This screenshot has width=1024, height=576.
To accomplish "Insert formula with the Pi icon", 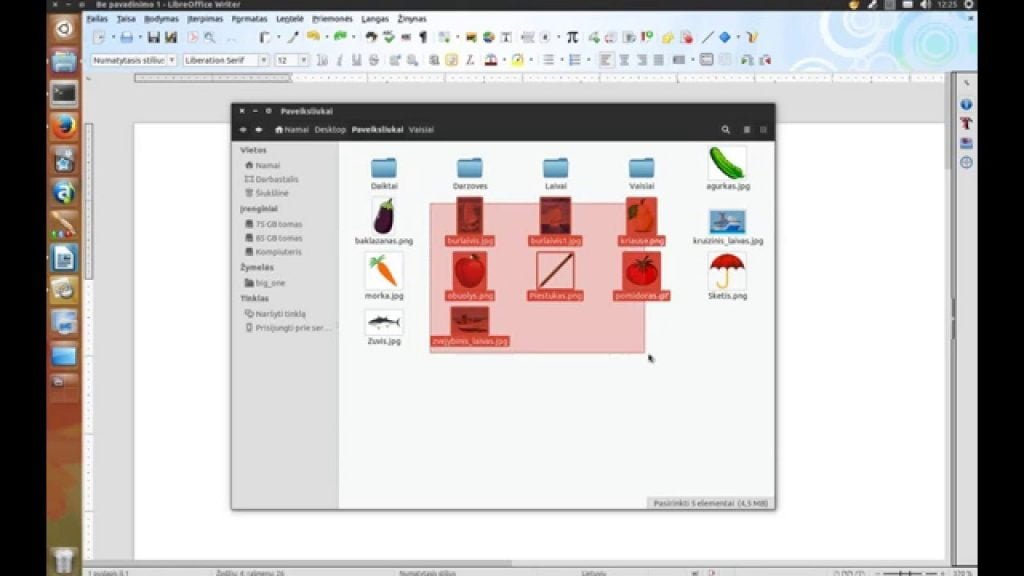I will [x=572, y=38].
